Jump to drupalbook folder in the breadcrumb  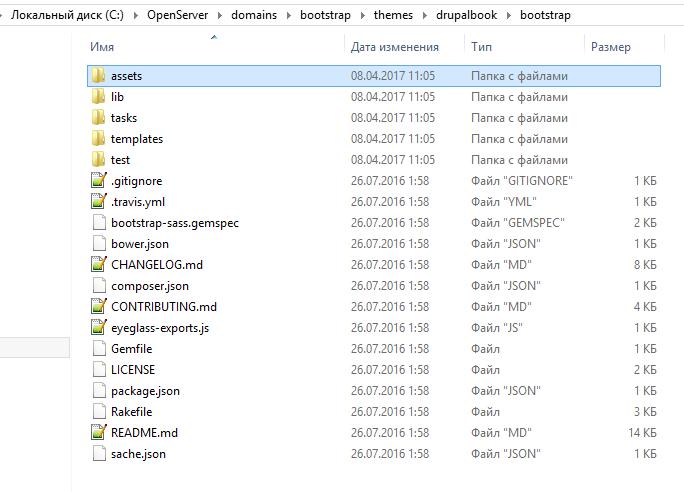[466, 15]
